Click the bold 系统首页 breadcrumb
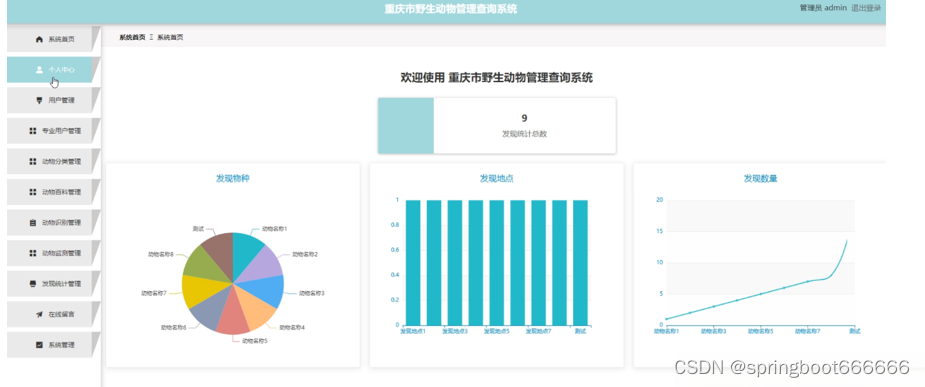This screenshot has height=387, width=925. (132, 37)
